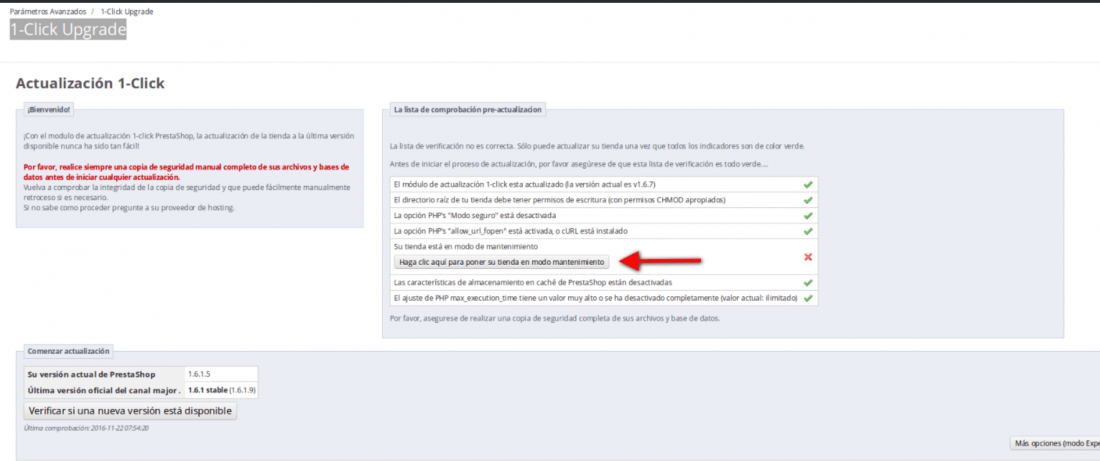Click row text about allow_url_fopen activada
The width and height of the screenshot is (1100, 461).
pyautogui.click(x=511, y=231)
